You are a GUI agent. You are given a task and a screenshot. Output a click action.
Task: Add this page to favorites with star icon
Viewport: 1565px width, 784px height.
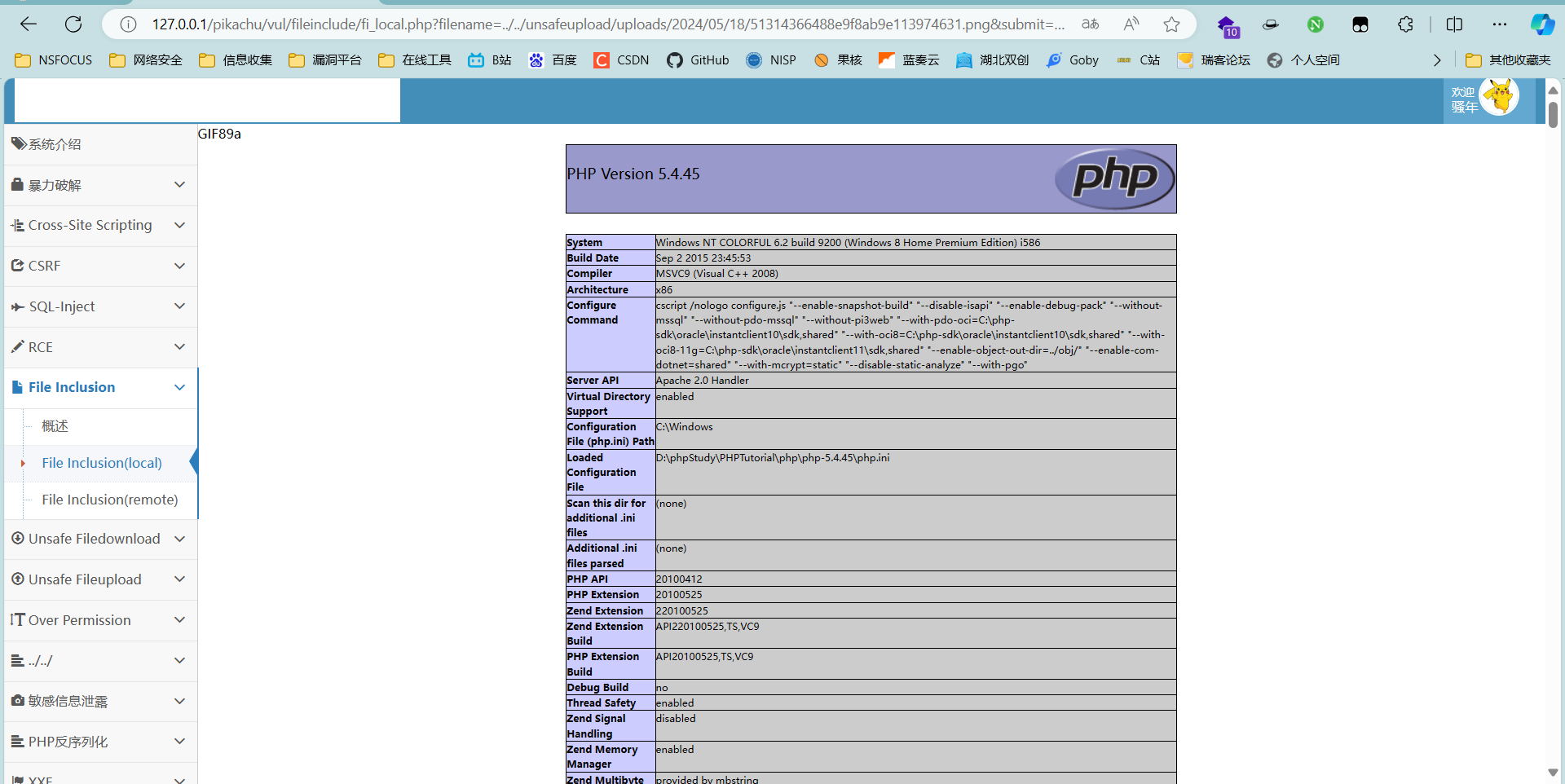(1171, 24)
